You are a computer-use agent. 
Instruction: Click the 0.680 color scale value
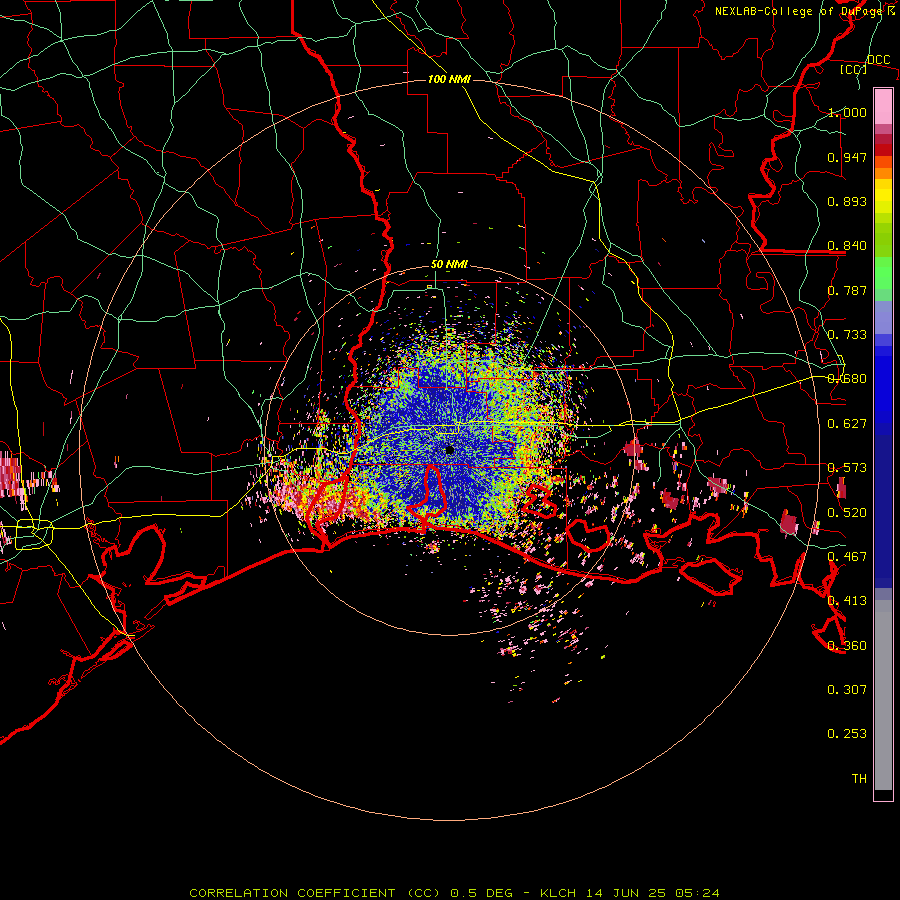[x=847, y=379]
